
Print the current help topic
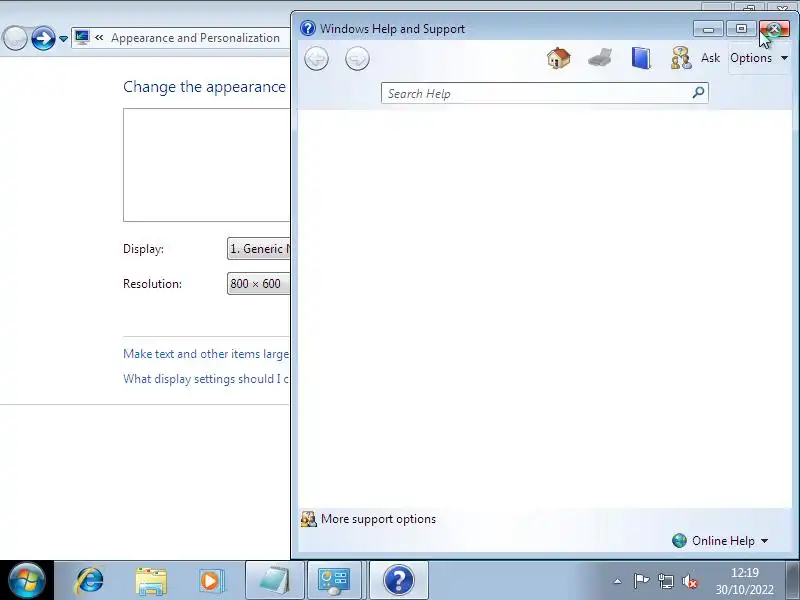click(x=600, y=58)
